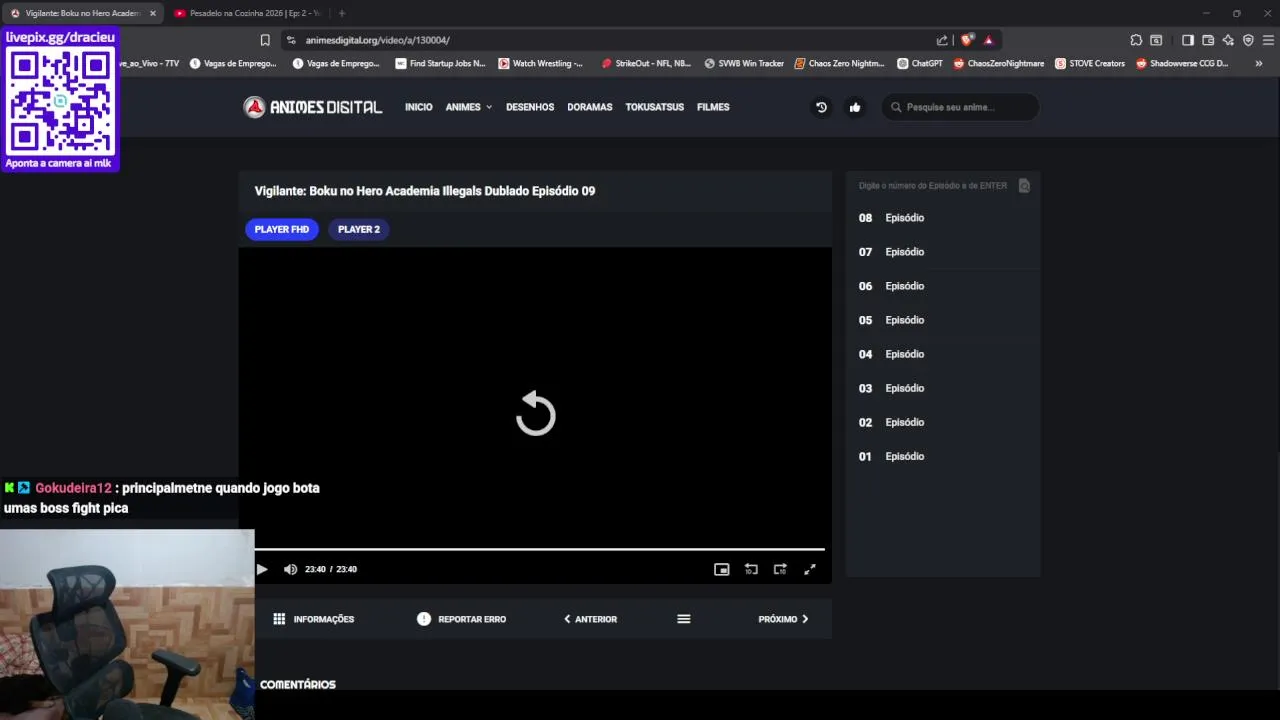
Task: Open the Find Startup Jobs bookmark
Action: click(440, 63)
